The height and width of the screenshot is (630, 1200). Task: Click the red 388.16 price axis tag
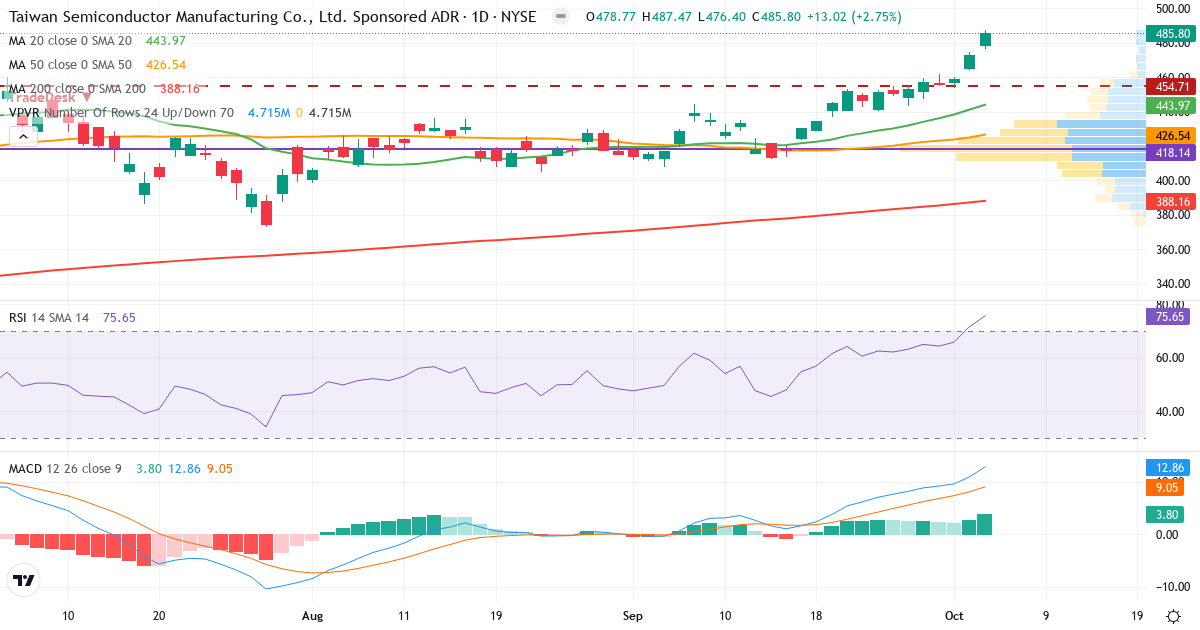point(1171,201)
